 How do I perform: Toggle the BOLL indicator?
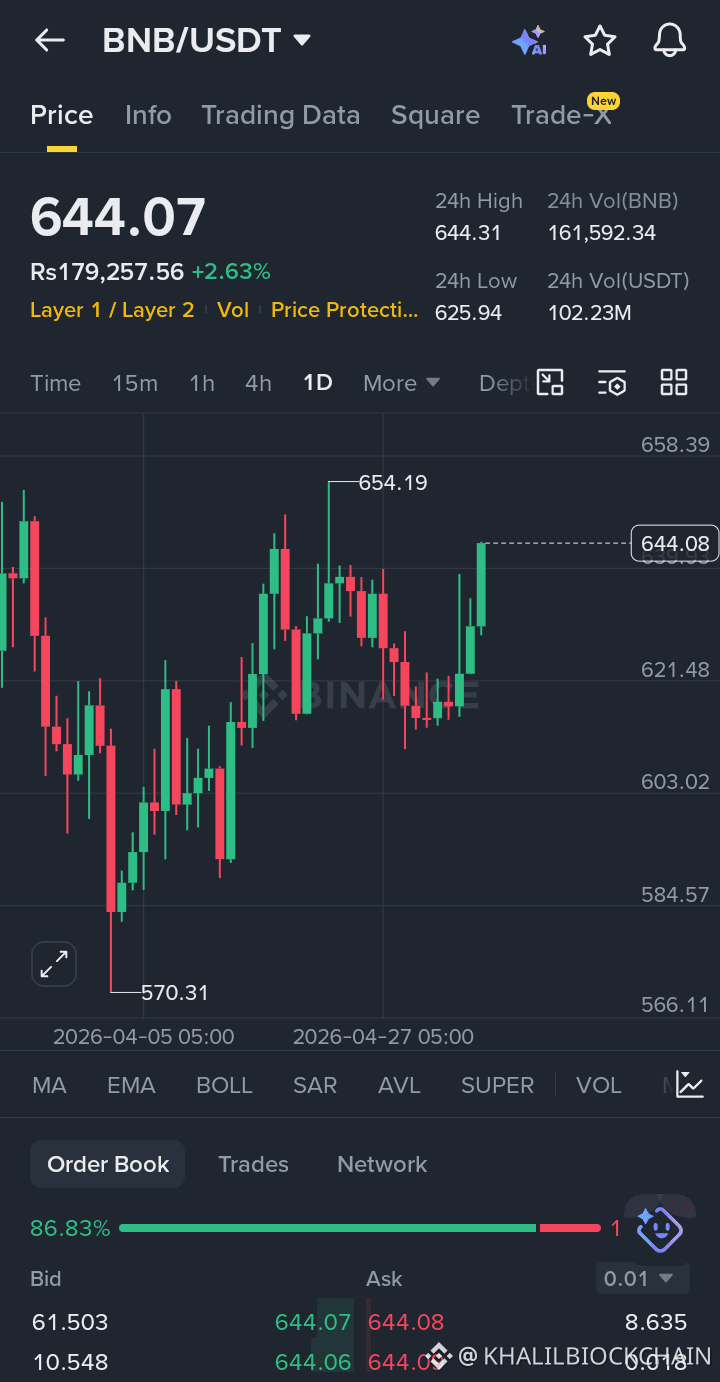click(224, 1085)
